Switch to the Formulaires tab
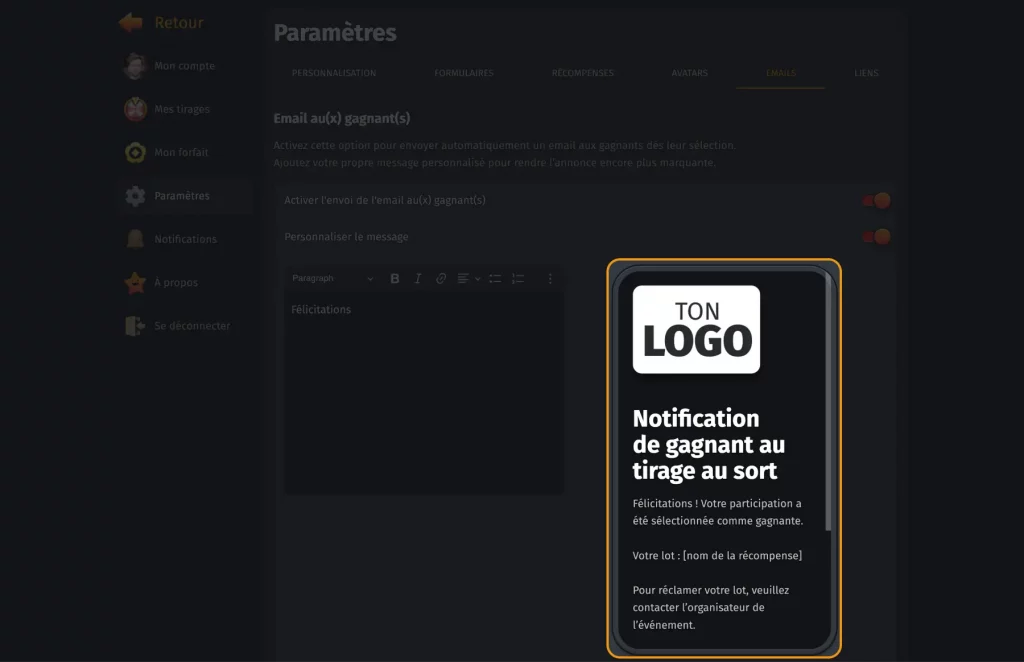 click(x=463, y=73)
